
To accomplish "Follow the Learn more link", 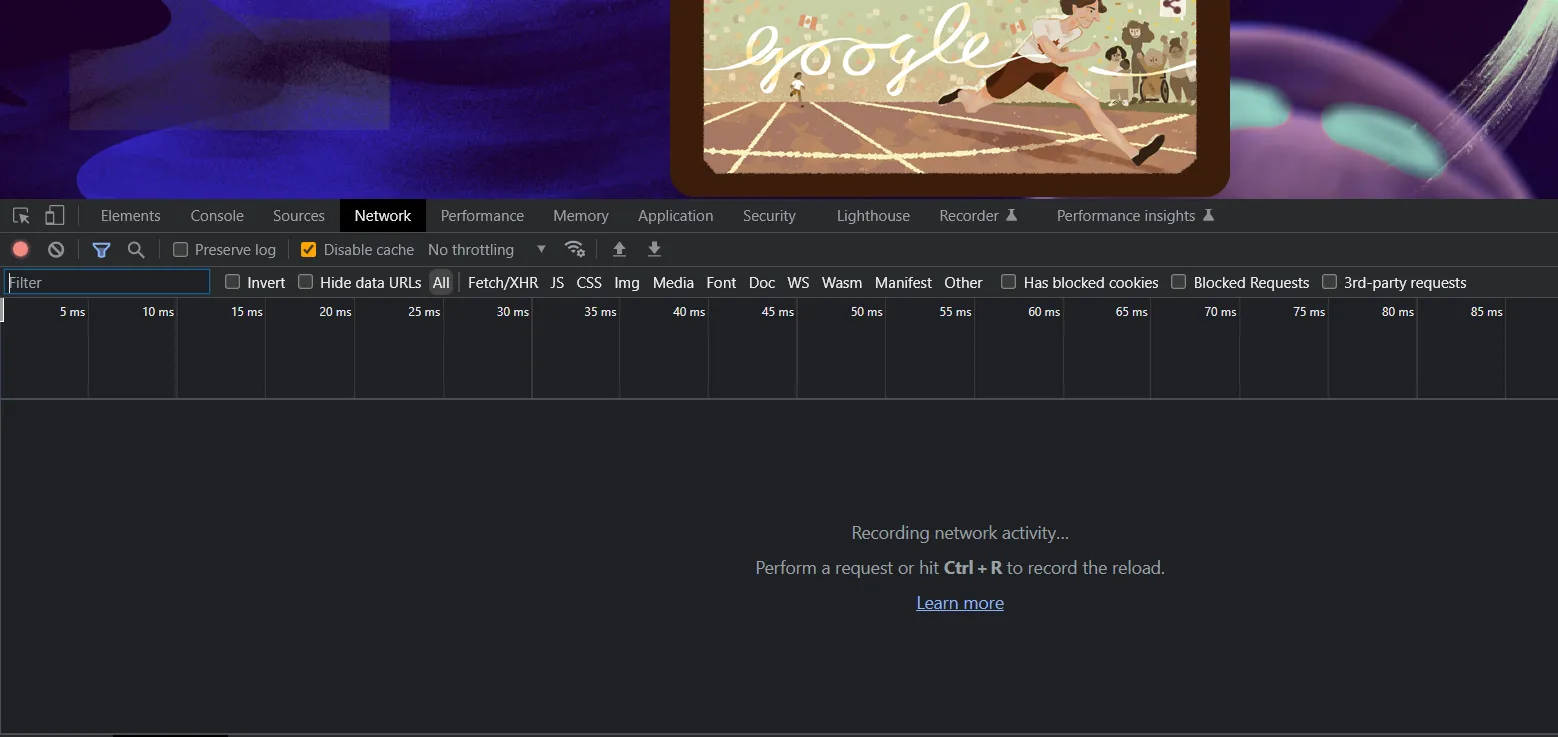I will pyautogui.click(x=960, y=603).
